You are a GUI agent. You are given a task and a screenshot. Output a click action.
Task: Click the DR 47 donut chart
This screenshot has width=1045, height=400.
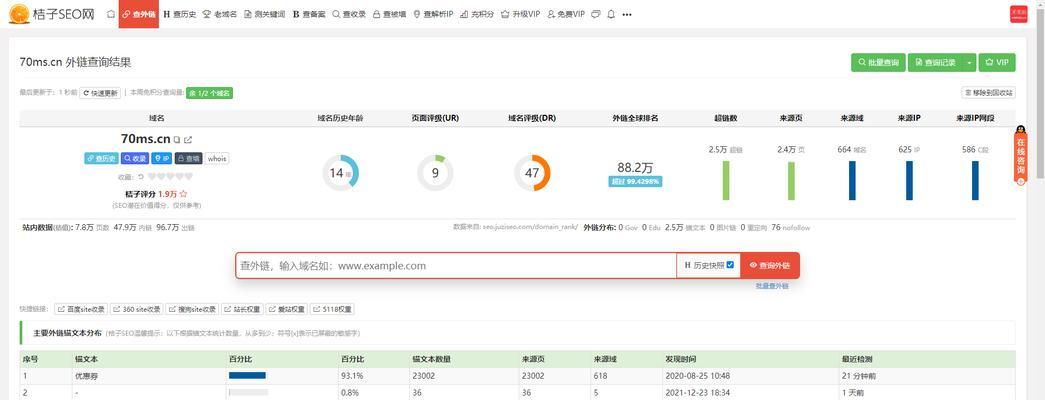point(532,173)
